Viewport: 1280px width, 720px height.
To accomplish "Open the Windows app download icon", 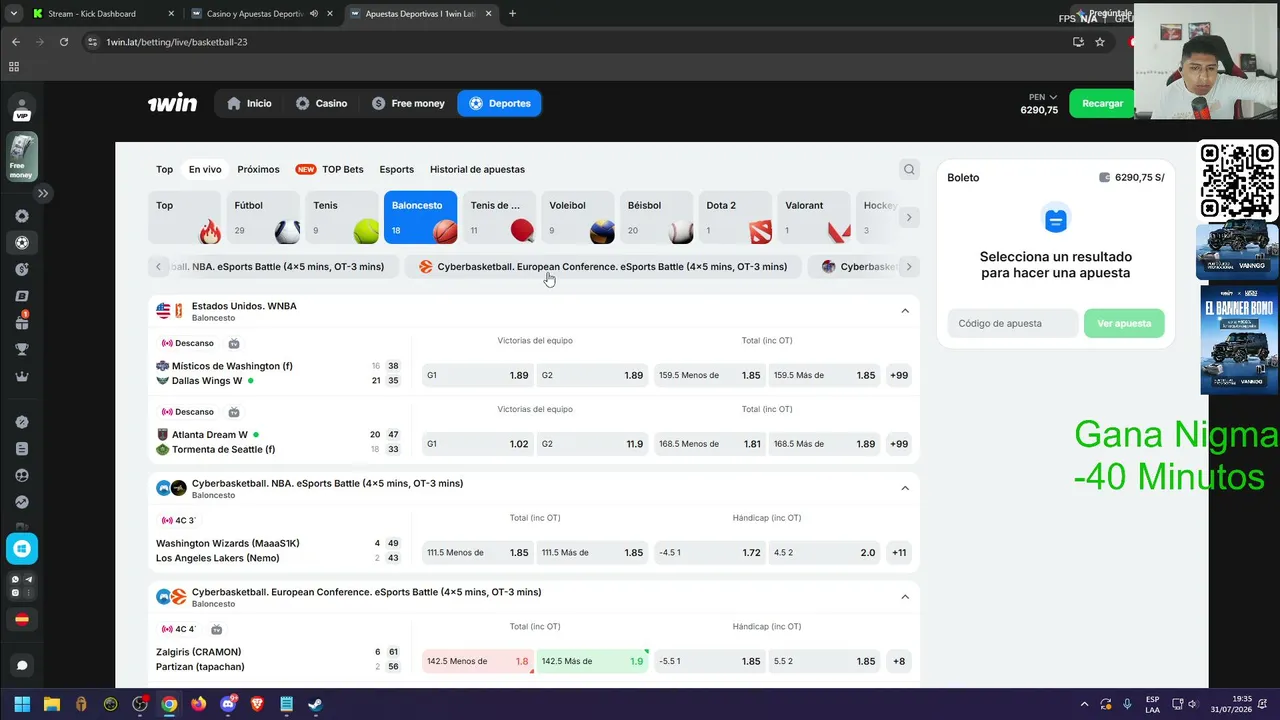I will (22, 548).
